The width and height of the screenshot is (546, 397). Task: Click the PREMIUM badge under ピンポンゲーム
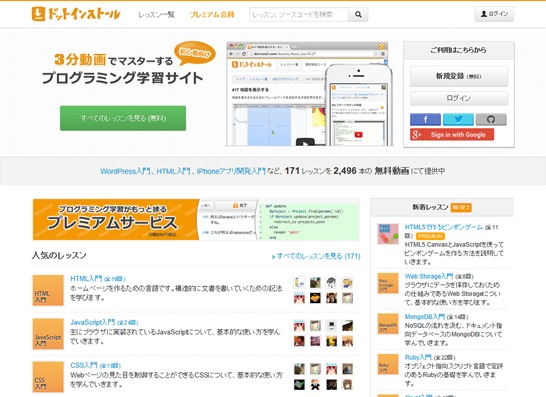click(430, 236)
